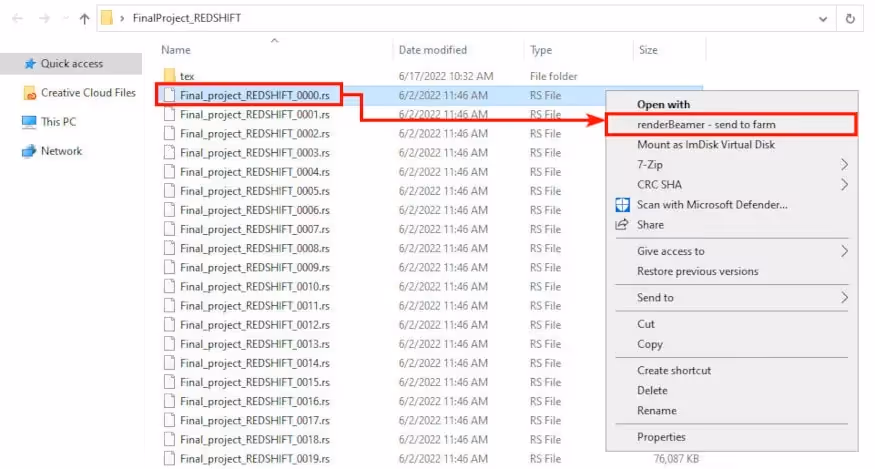
Task: Select file Final_project_REDSHIFT_0010.rs
Action: 254,286
